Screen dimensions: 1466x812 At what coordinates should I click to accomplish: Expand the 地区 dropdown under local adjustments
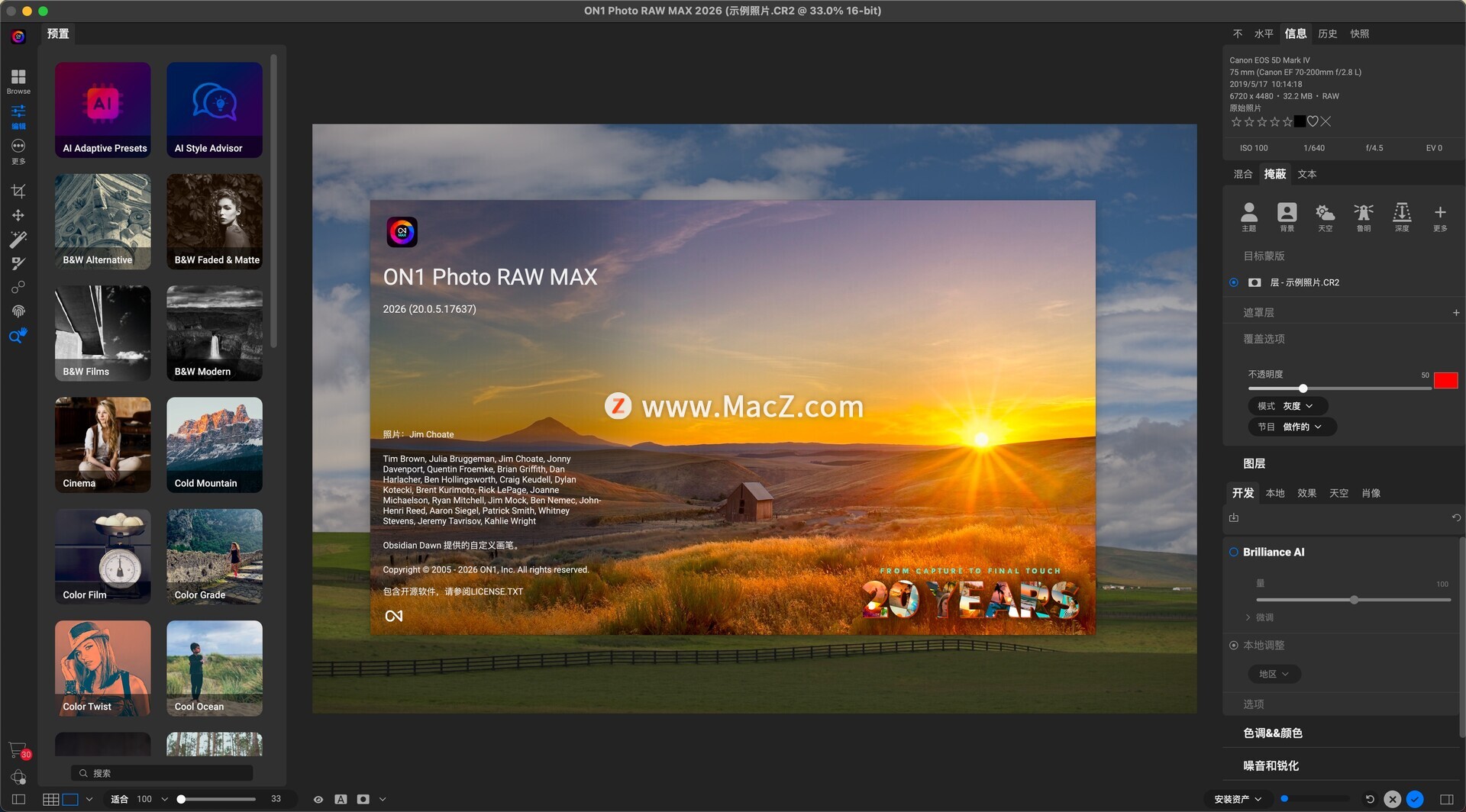point(1274,674)
